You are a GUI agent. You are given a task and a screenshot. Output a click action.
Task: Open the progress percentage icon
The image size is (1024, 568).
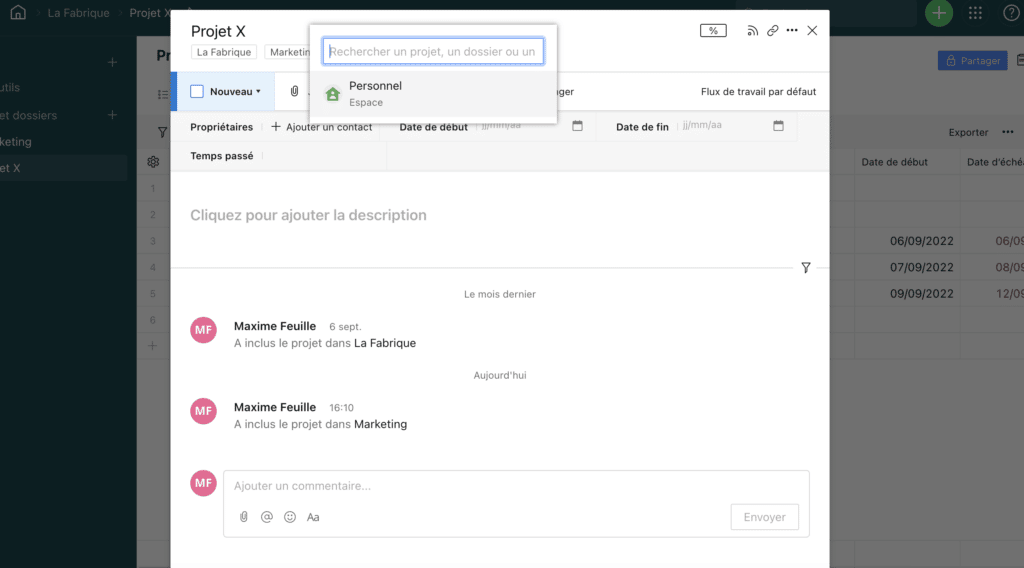(713, 31)
